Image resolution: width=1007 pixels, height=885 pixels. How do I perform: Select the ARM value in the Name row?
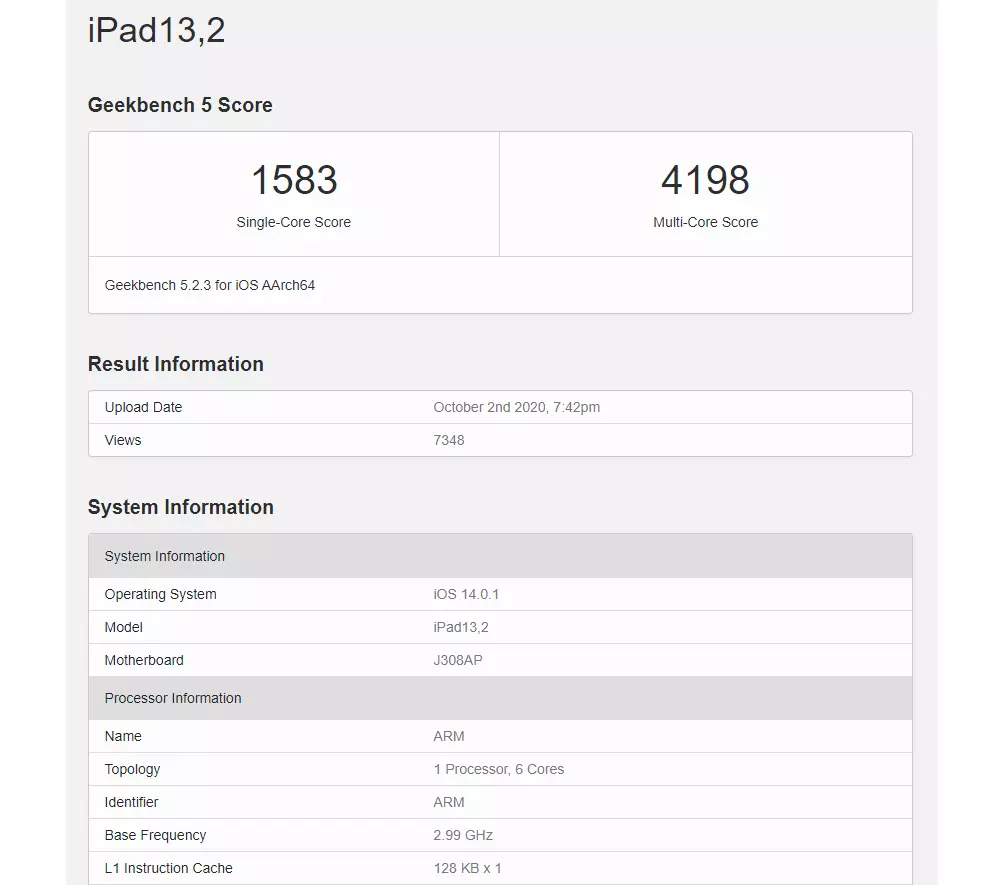tap(448, 736)
